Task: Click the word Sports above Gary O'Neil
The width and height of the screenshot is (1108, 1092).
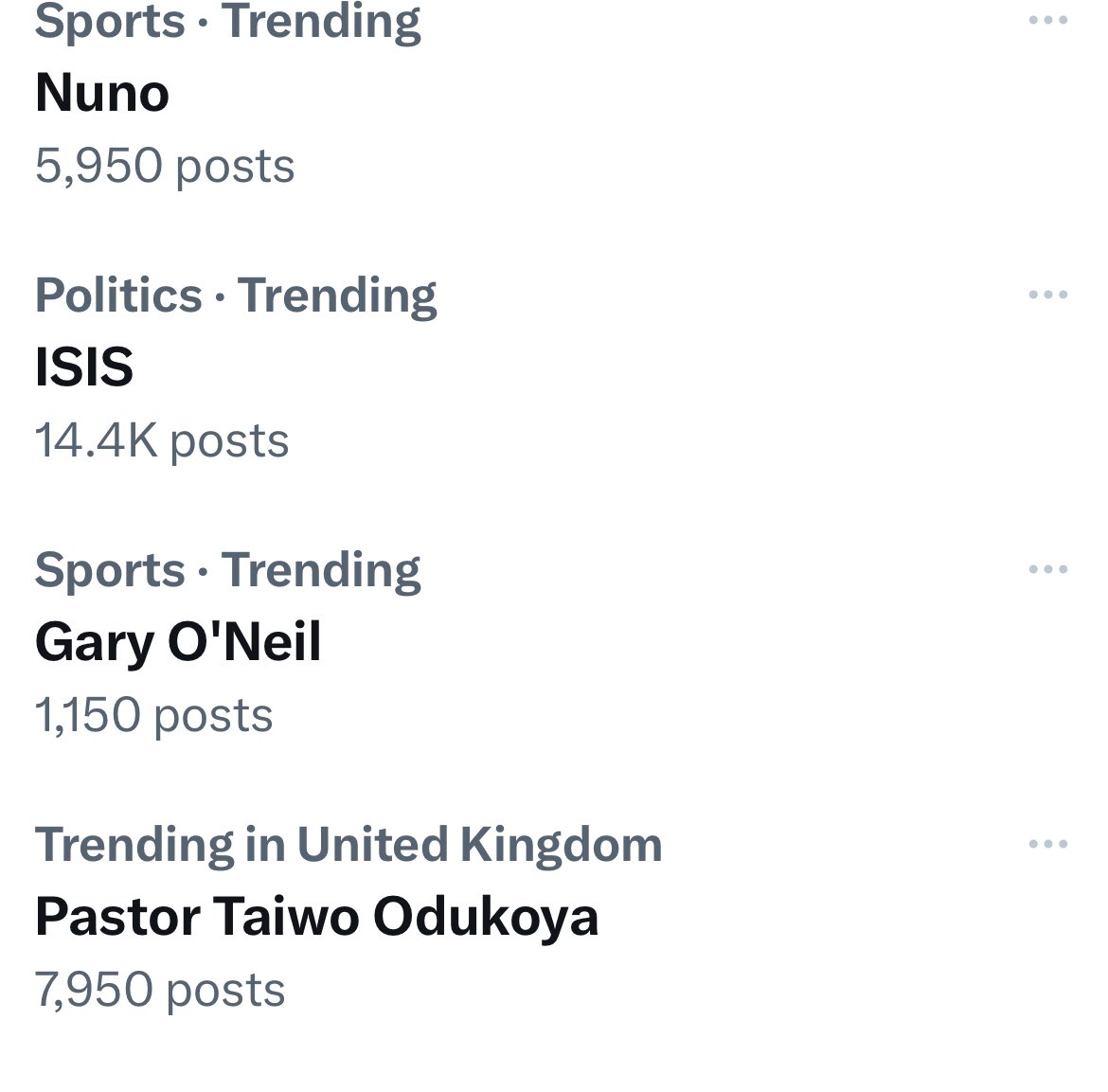Action: (x=110, y=570)
